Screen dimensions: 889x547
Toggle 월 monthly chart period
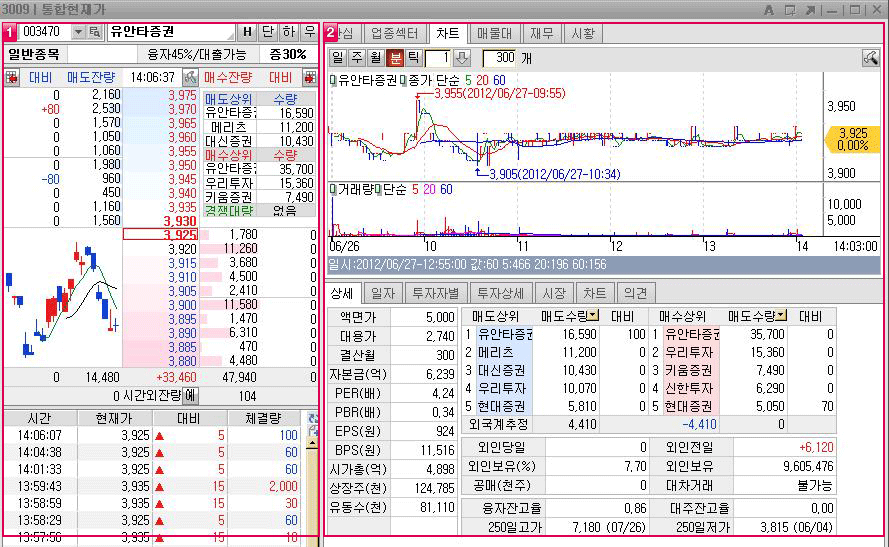click(375, 57)
